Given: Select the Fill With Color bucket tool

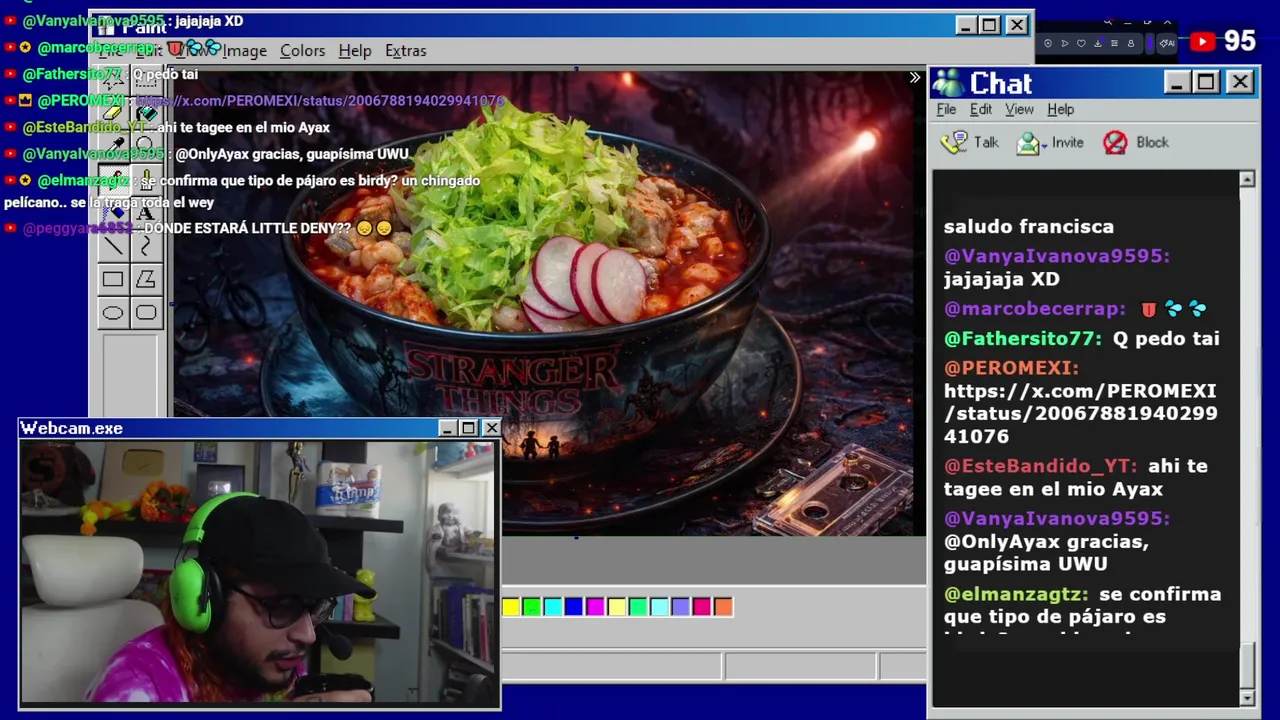Looking at the screenshot, I should tap(146, 112).
